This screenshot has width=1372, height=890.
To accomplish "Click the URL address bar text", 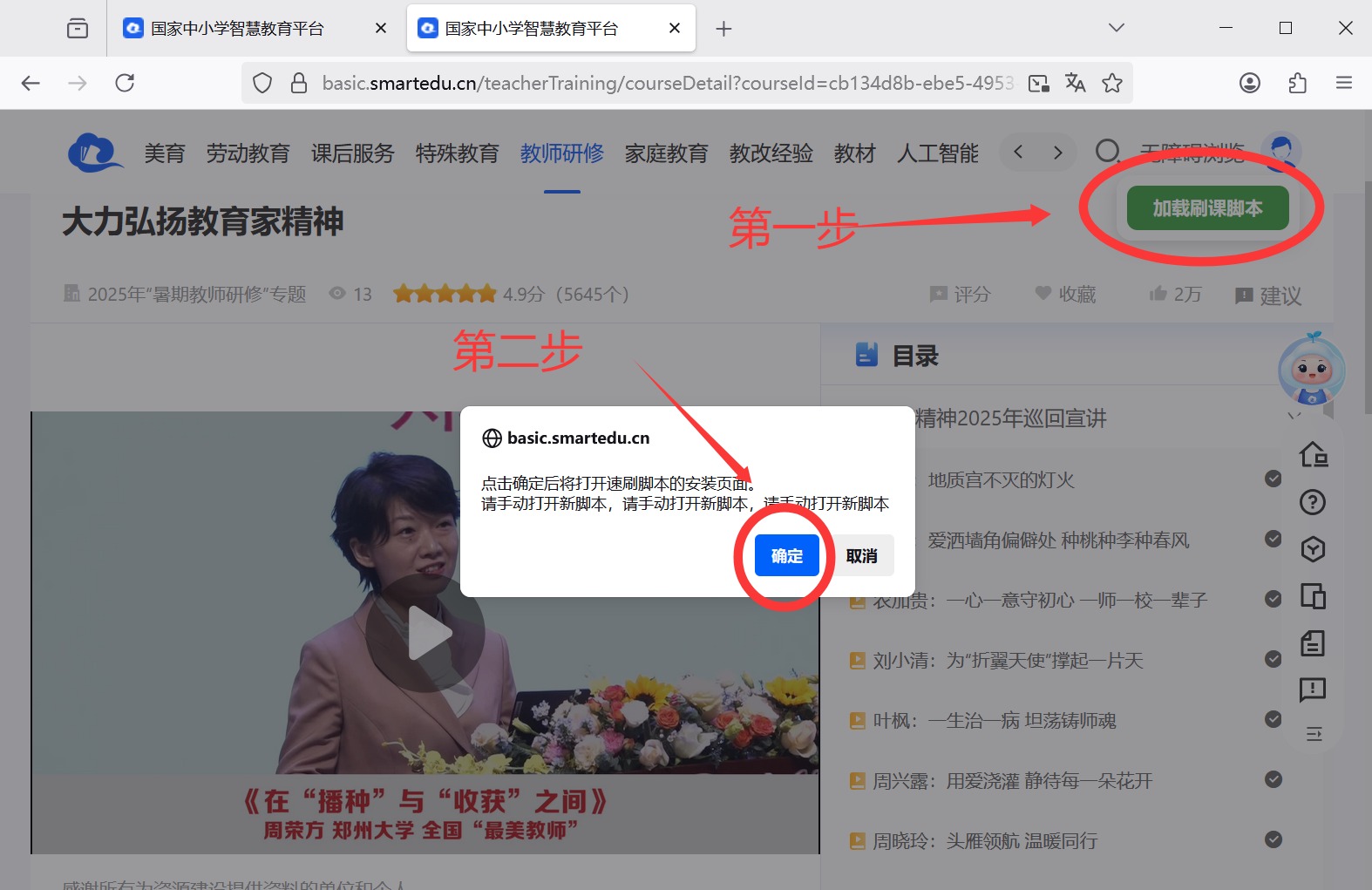I will (668, 83).
